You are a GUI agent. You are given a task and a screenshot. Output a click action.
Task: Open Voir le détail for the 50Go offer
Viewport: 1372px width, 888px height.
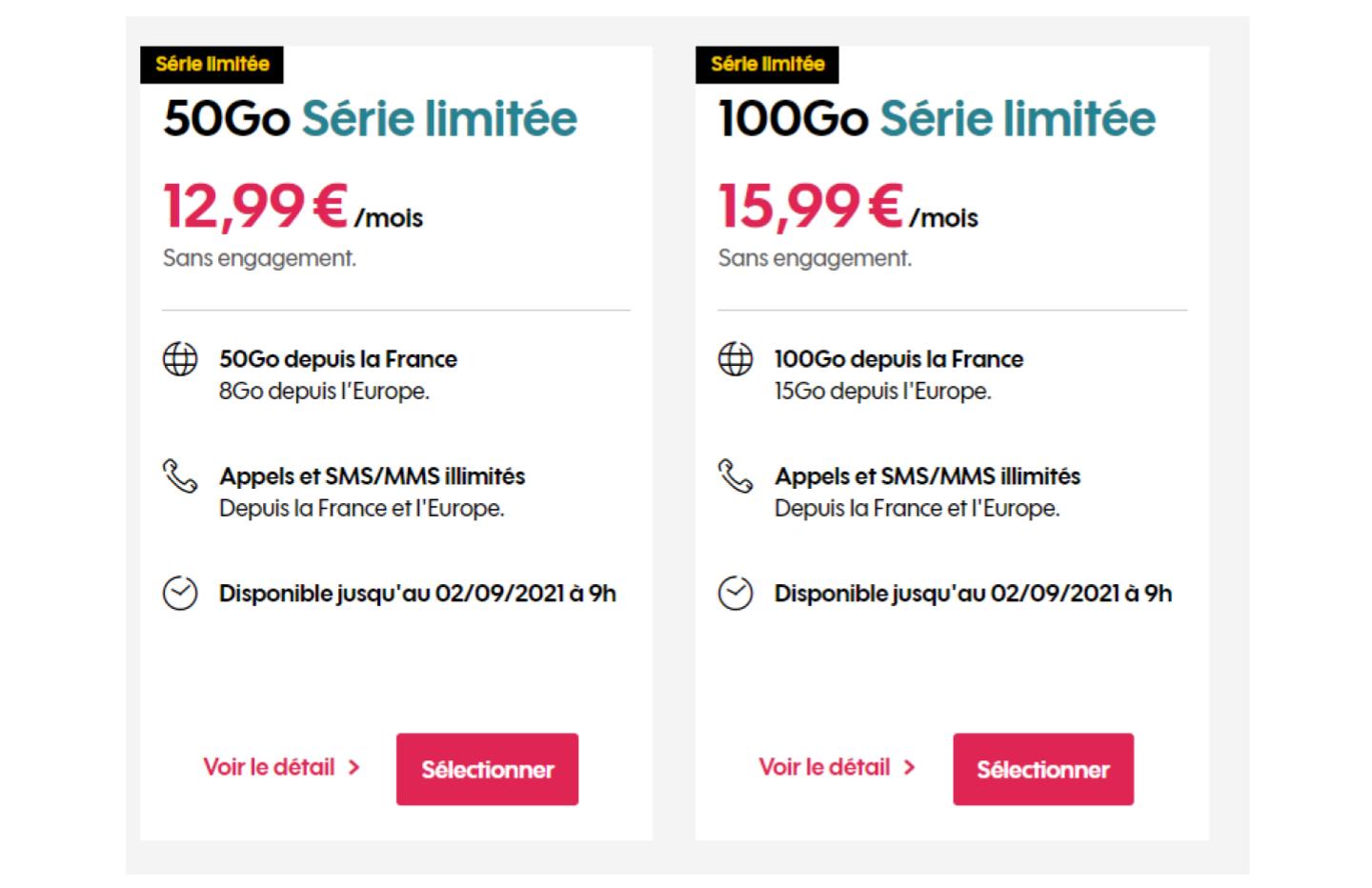tap(268, 767)
